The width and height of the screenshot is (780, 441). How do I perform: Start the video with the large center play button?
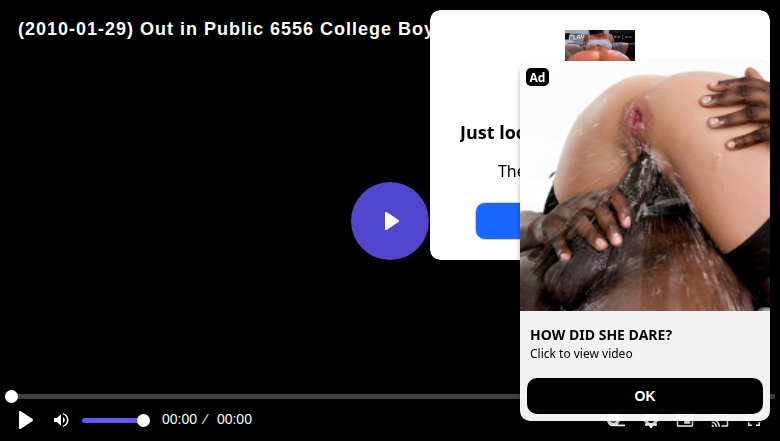[x=390, y=221]
